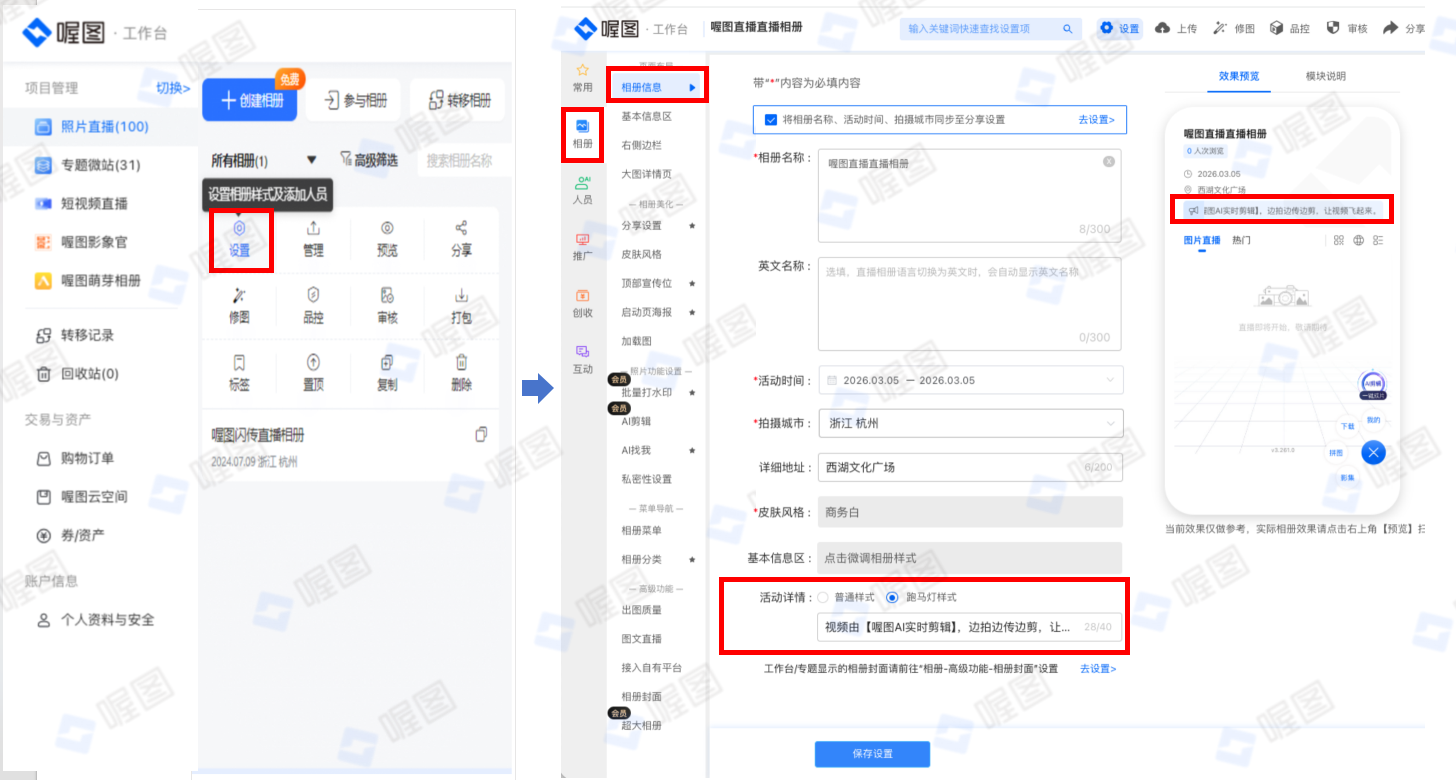Open the QR code icon in the phone preview
The image size is (1456, 780).
click(1339, 240)
